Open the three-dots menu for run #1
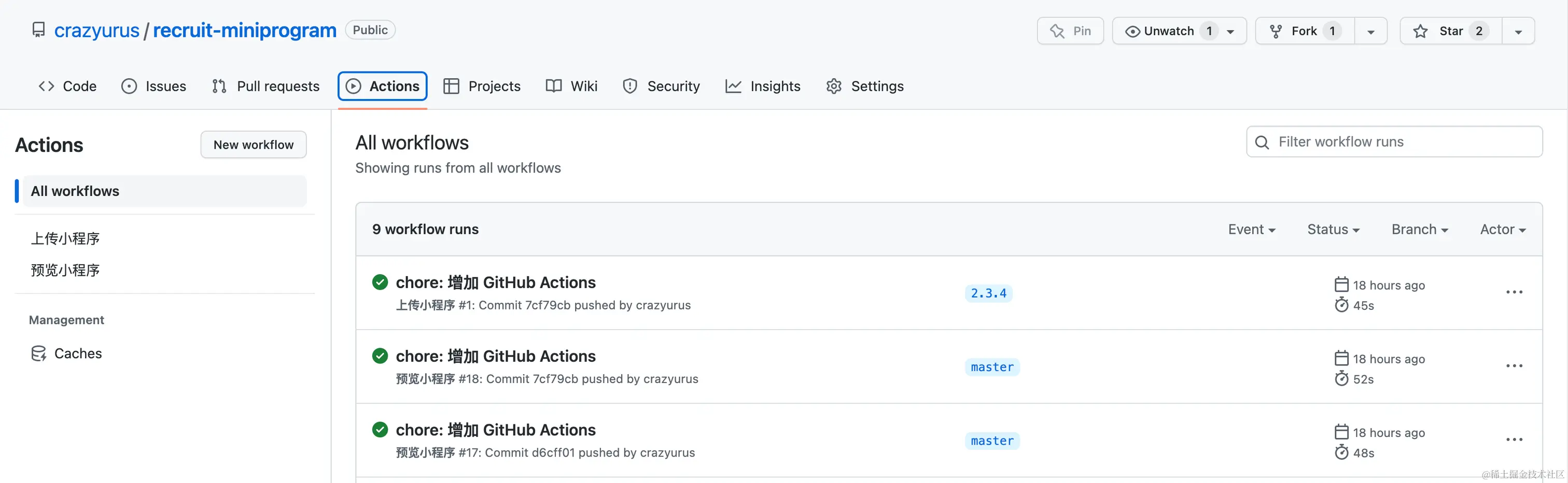Viewport: 1568px width, 483px height. [x=1514, y=292]
